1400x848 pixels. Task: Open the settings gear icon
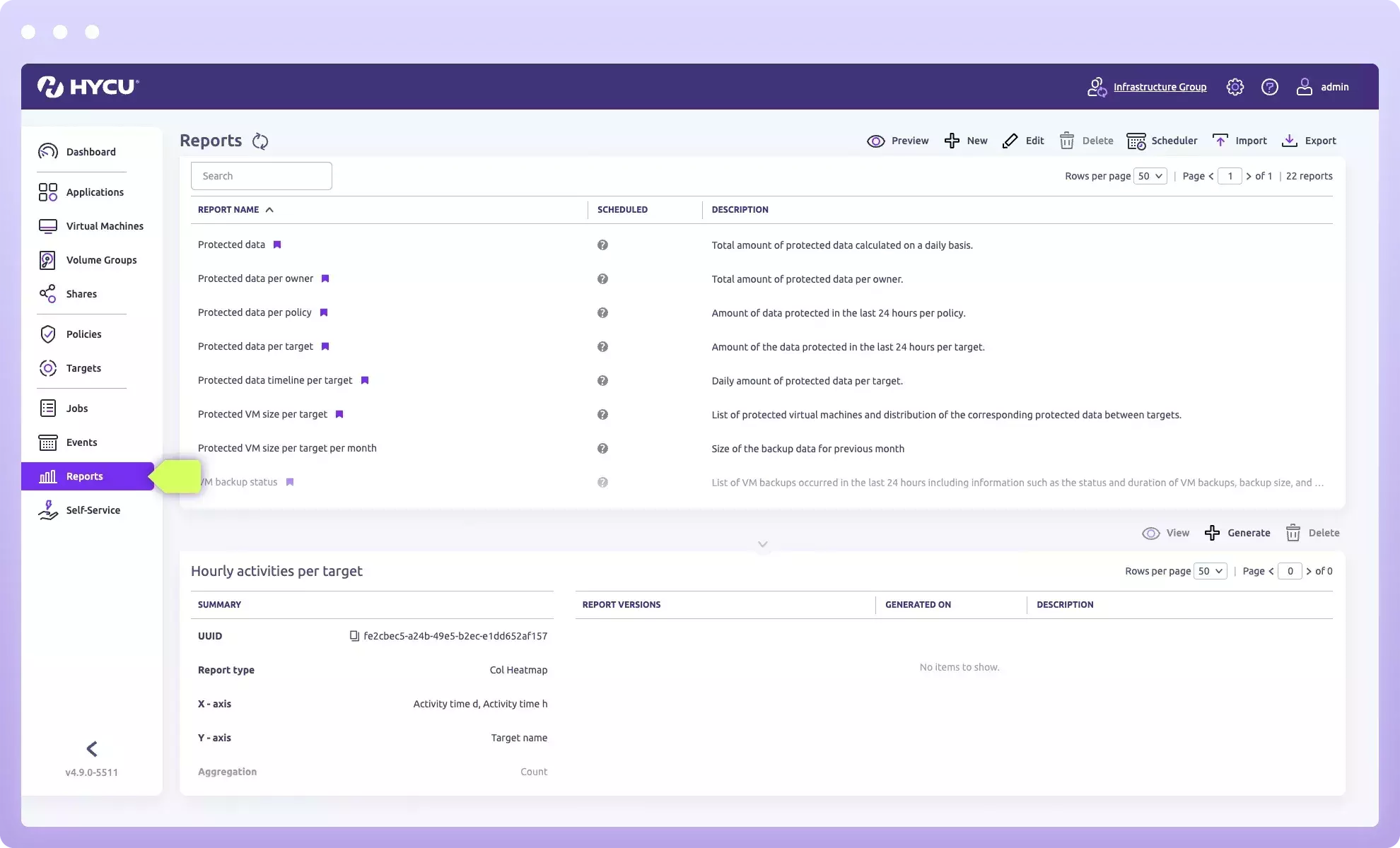click(x=1235, y=86)
